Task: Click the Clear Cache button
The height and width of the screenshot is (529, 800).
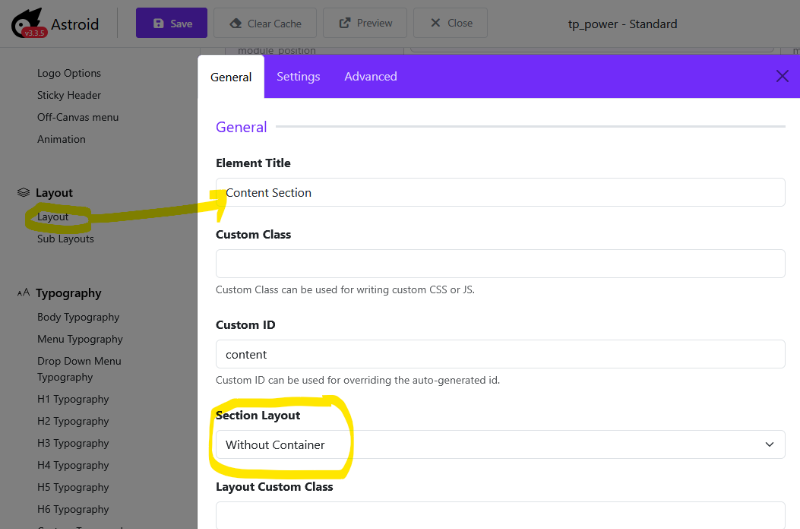Action: pyautogui.click(x=266, y=23)
